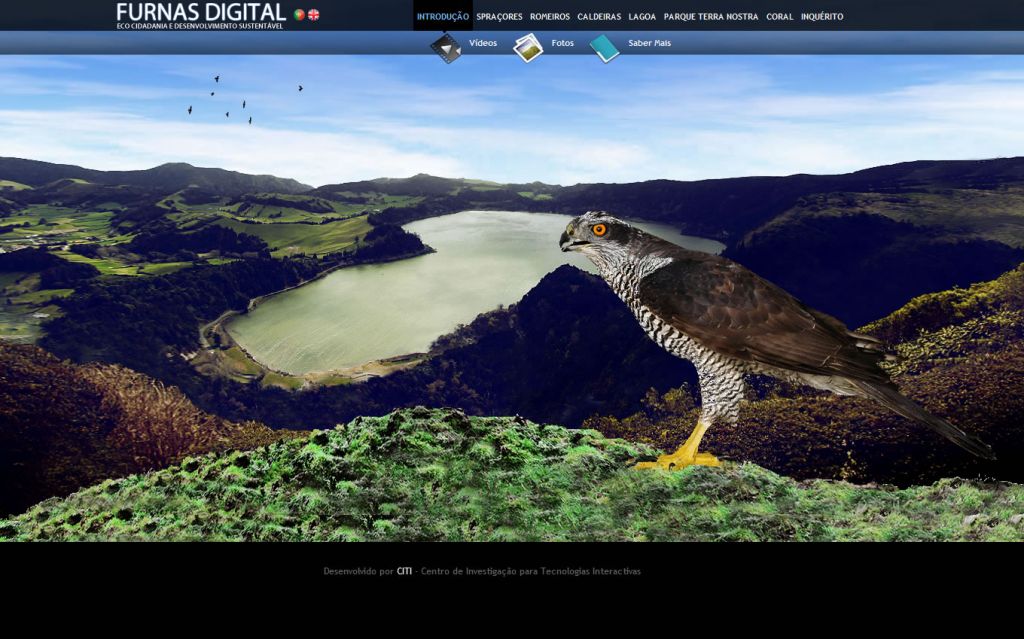Click the Fotos text link

[563, 44]
